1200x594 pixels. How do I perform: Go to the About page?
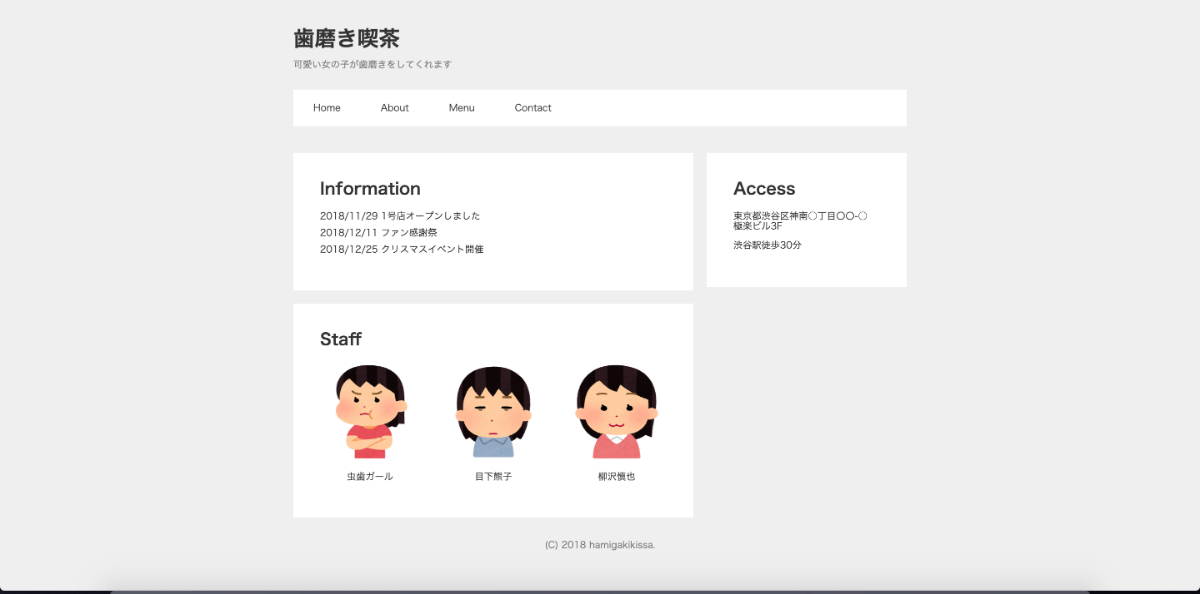click(394, 108)
